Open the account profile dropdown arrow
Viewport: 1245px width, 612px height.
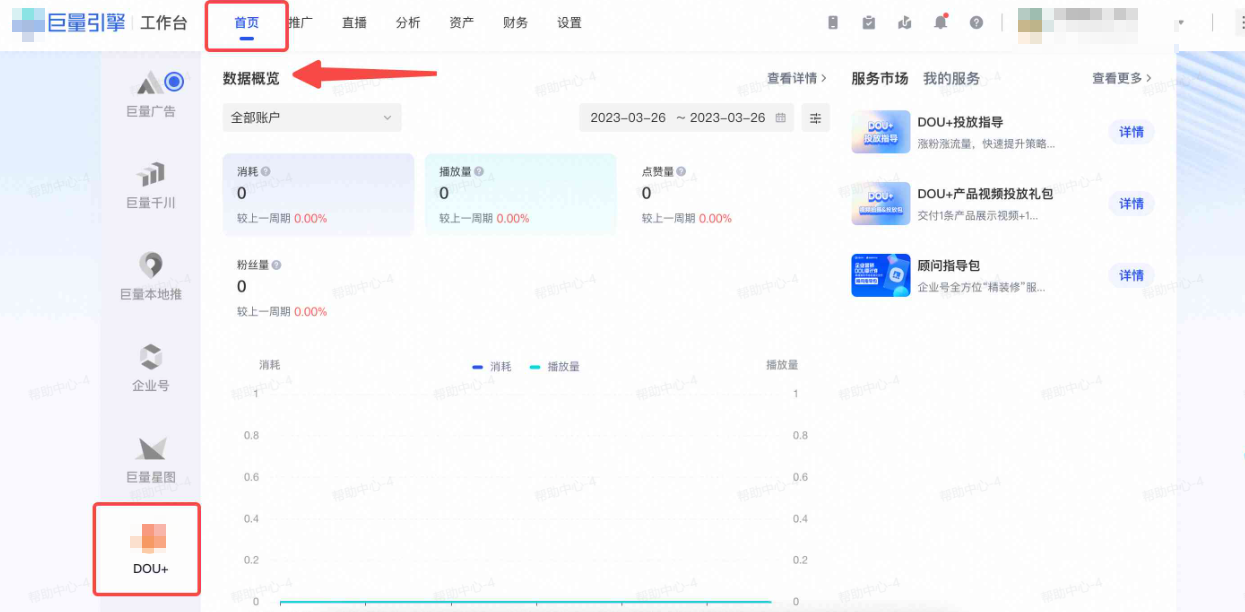pos(1181,22)
